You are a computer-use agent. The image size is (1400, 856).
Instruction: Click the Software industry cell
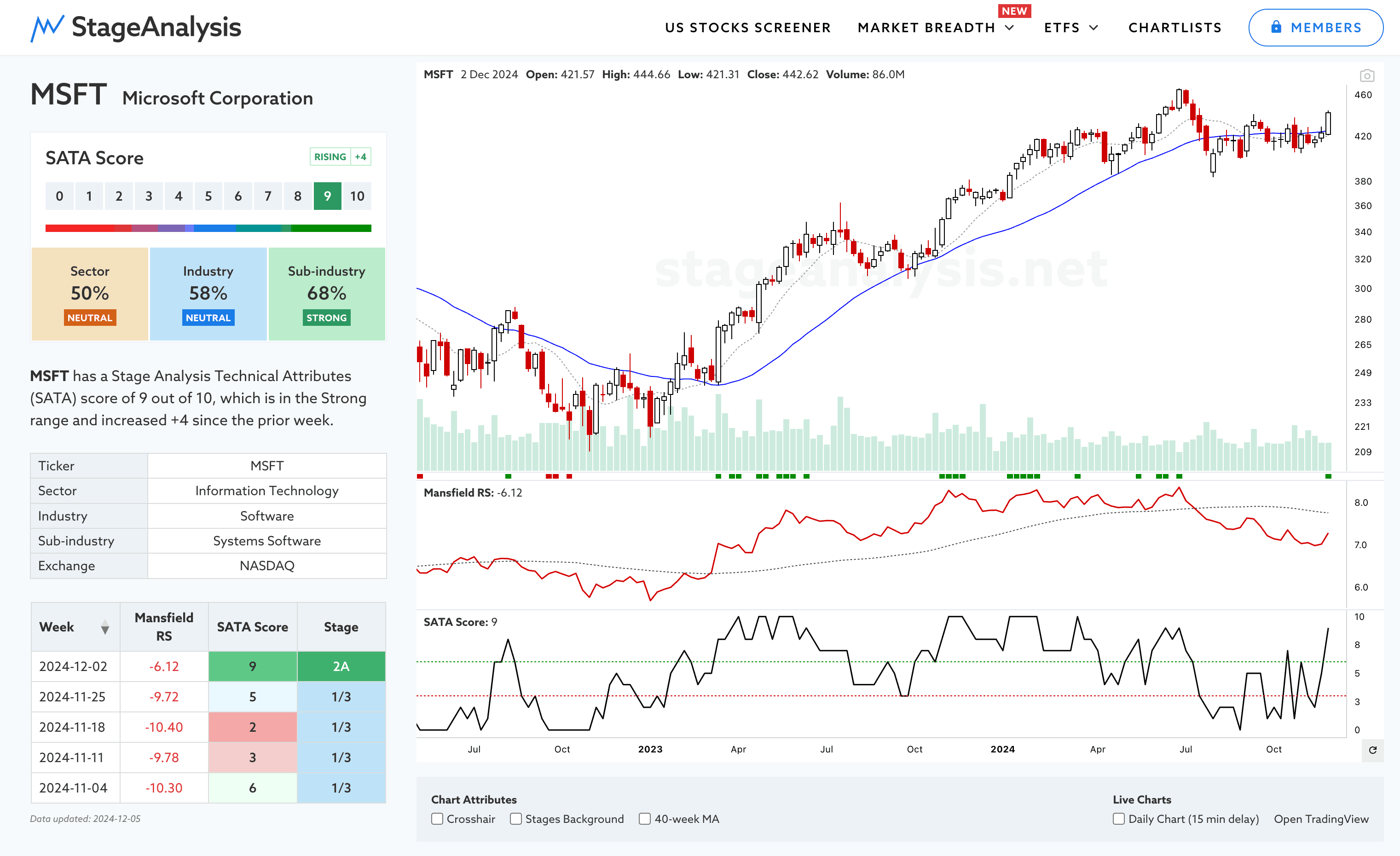(x=267, y=516)
